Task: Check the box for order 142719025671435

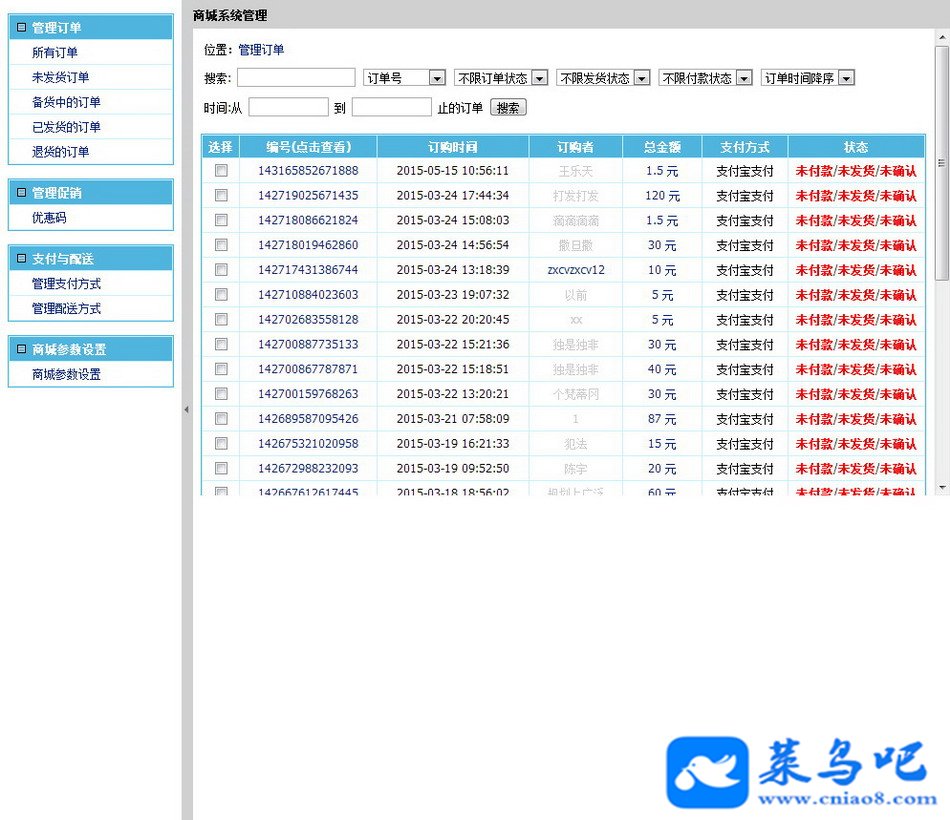Action: pos(221,195)
